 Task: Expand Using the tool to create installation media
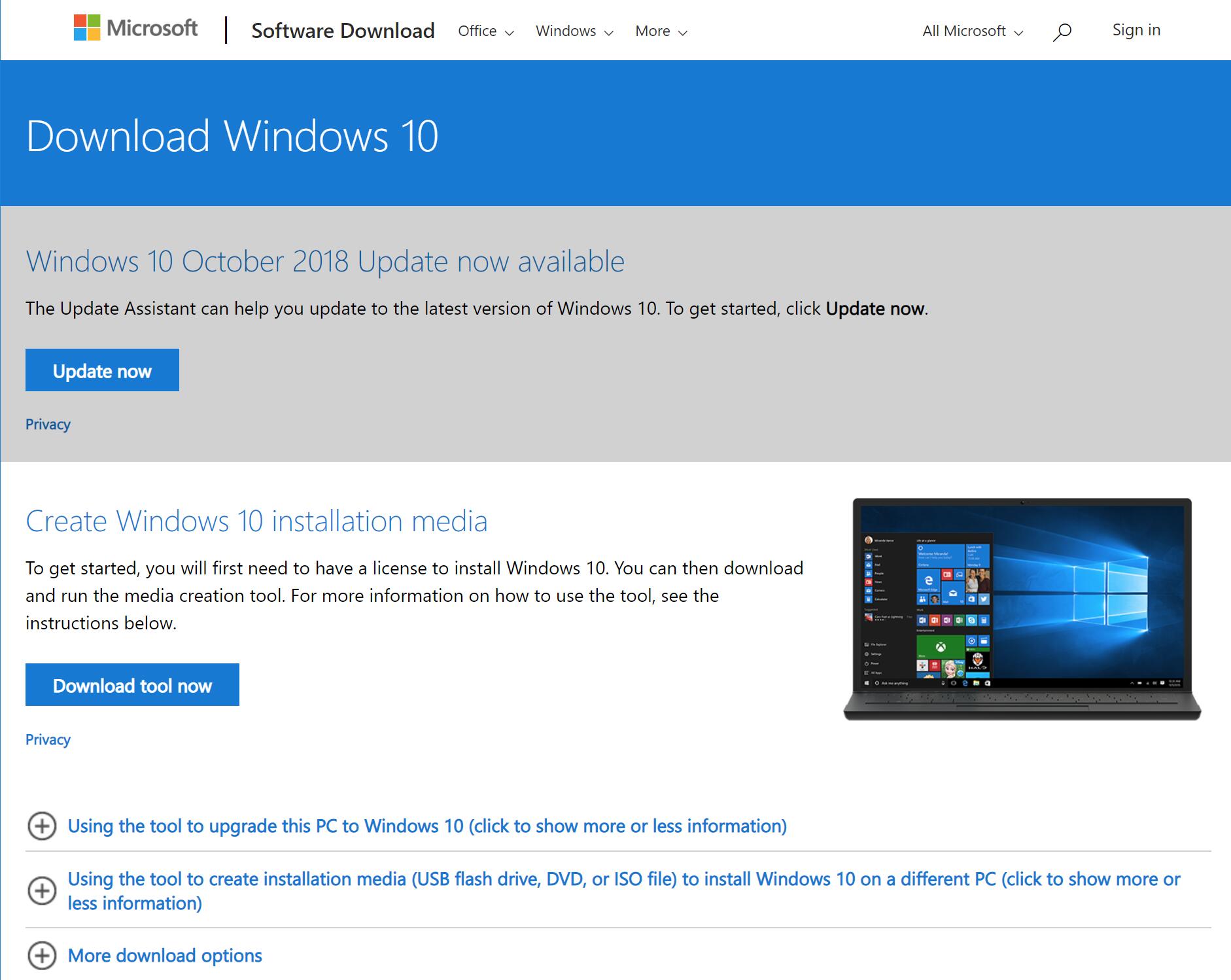624,891
